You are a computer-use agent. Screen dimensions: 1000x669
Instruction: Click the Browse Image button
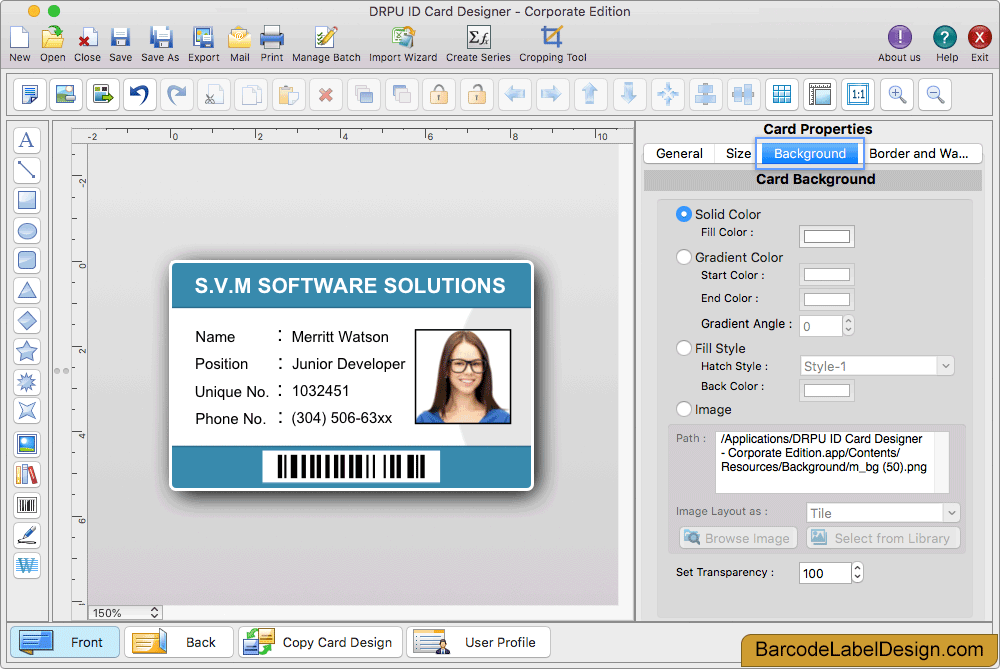point(739,538)
